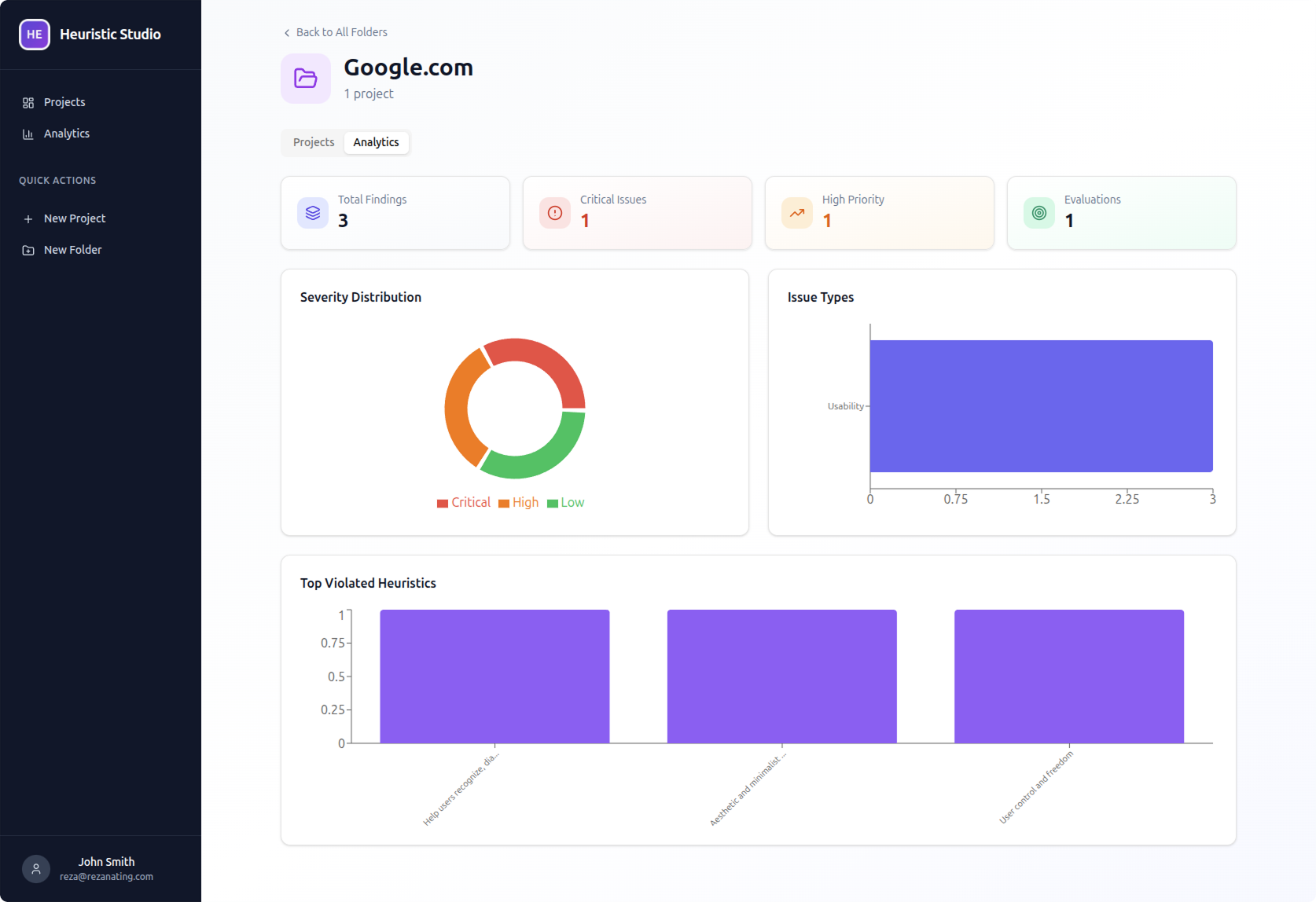Click the Heuristic Studio HE logo
The height and width of the screenshot is (902, 1316).
tap(34, 35)
